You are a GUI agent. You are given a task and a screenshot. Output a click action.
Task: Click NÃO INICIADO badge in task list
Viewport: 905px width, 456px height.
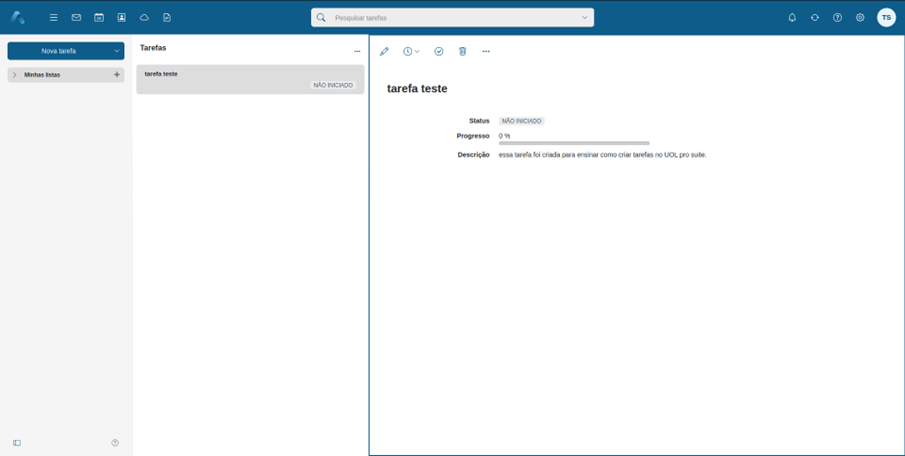click(x=333, y=85)
